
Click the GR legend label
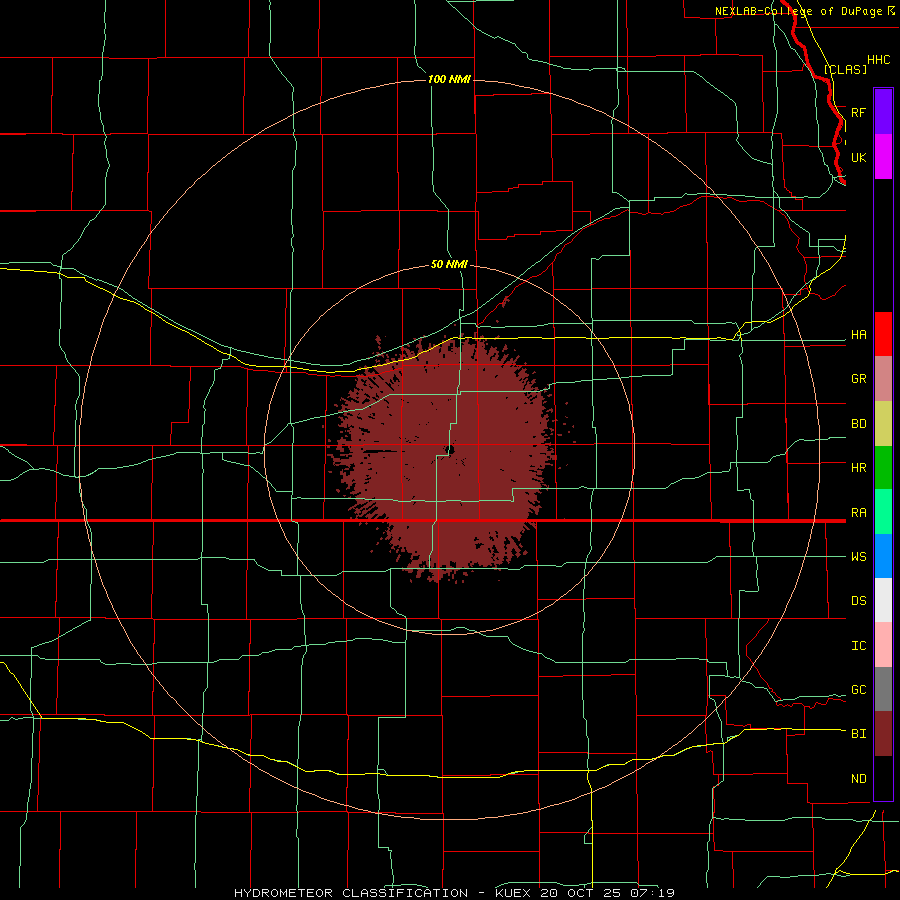pyautogui.click(x=858, y=379)
